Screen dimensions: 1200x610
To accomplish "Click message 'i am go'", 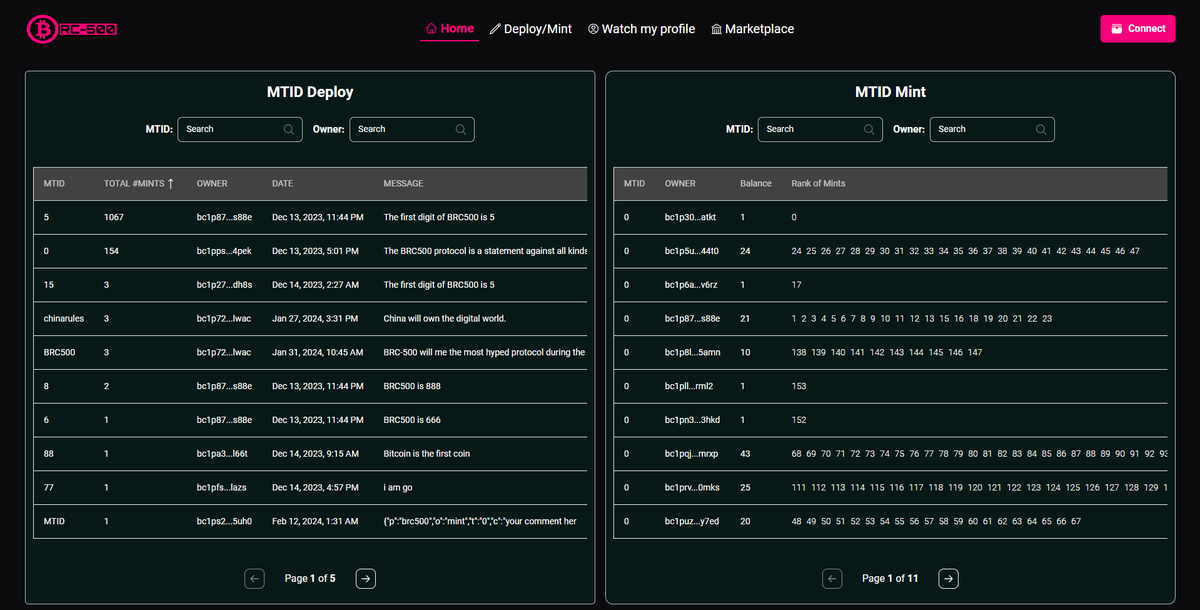I will (399, 488).
